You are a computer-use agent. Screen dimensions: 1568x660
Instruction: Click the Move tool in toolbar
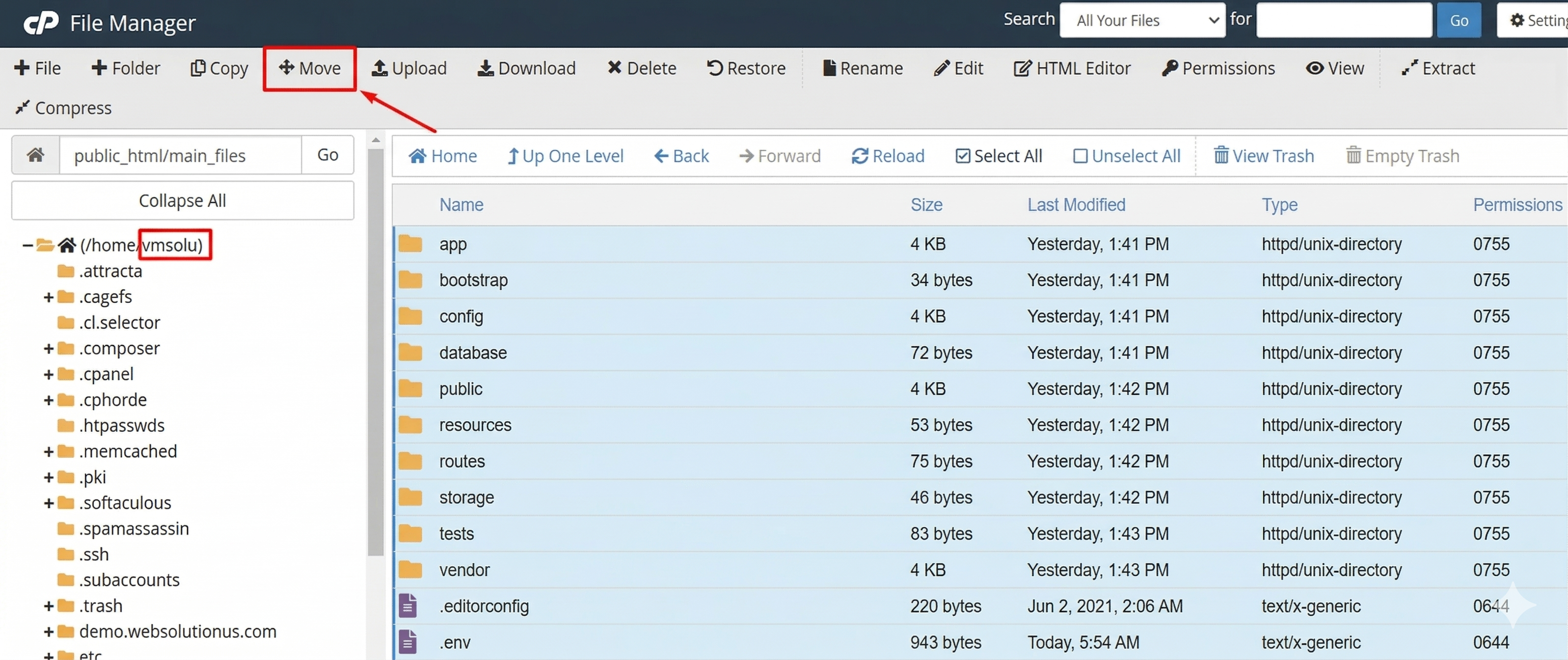pos(310,68)
